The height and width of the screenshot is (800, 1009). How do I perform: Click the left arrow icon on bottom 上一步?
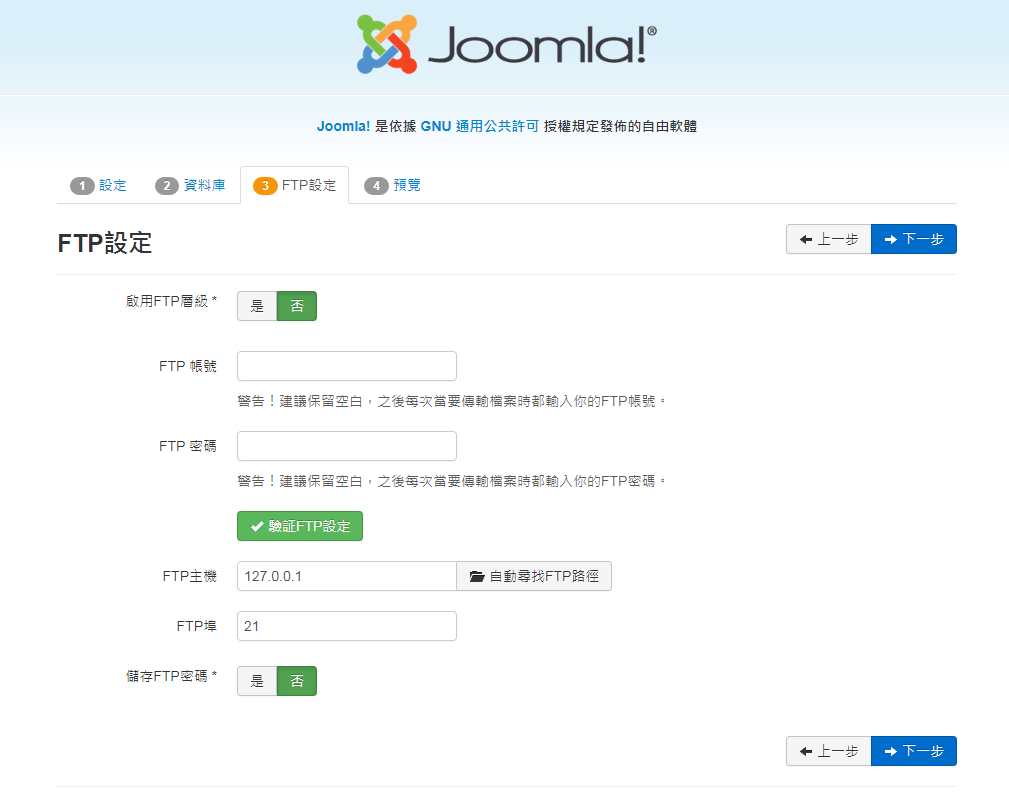pyautogui.click(x=805, y=752)
